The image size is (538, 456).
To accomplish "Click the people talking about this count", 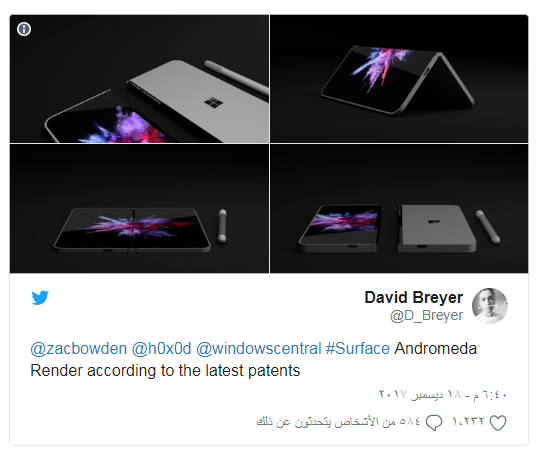I will pos(338,421).
